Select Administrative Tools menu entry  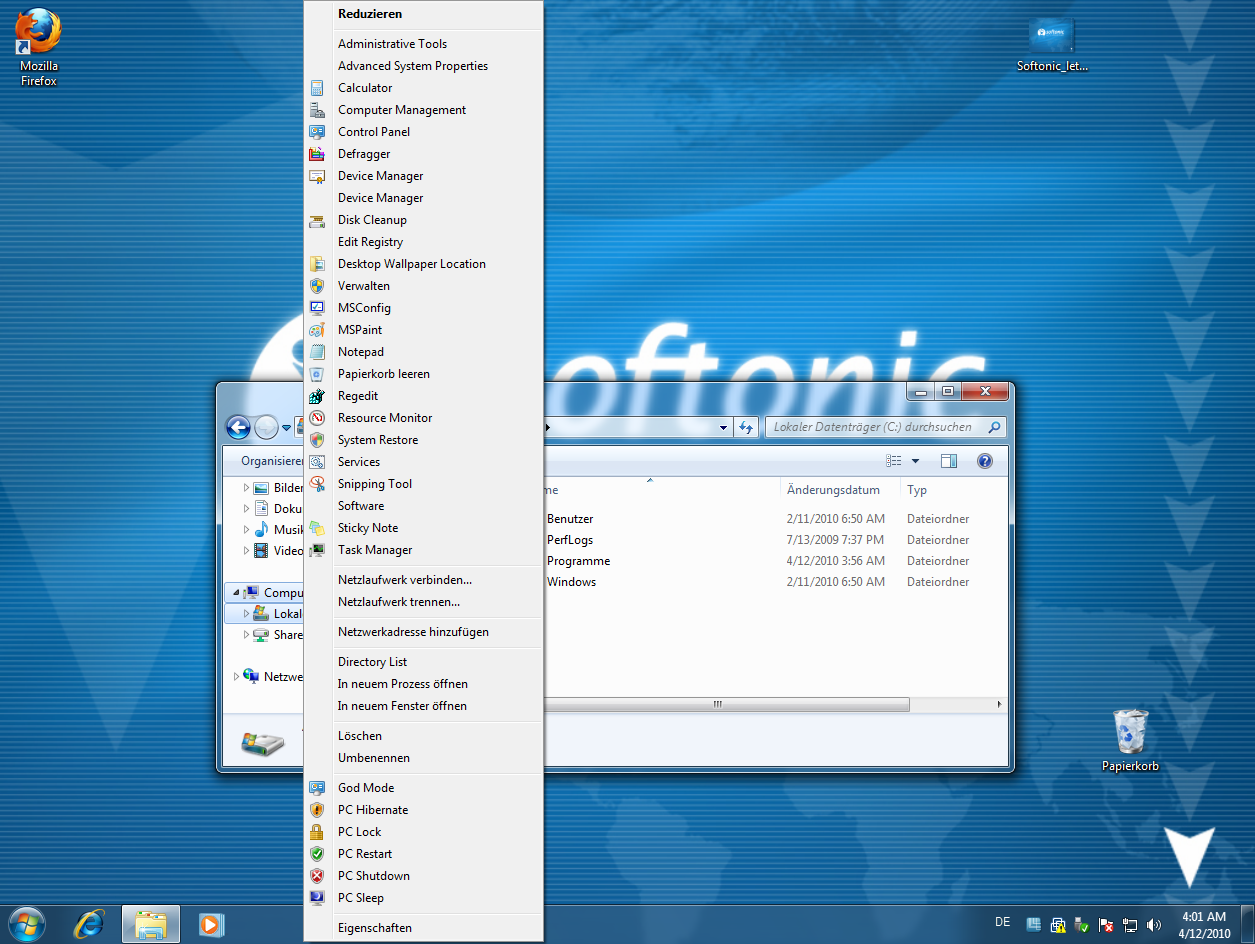pos(392,44)
